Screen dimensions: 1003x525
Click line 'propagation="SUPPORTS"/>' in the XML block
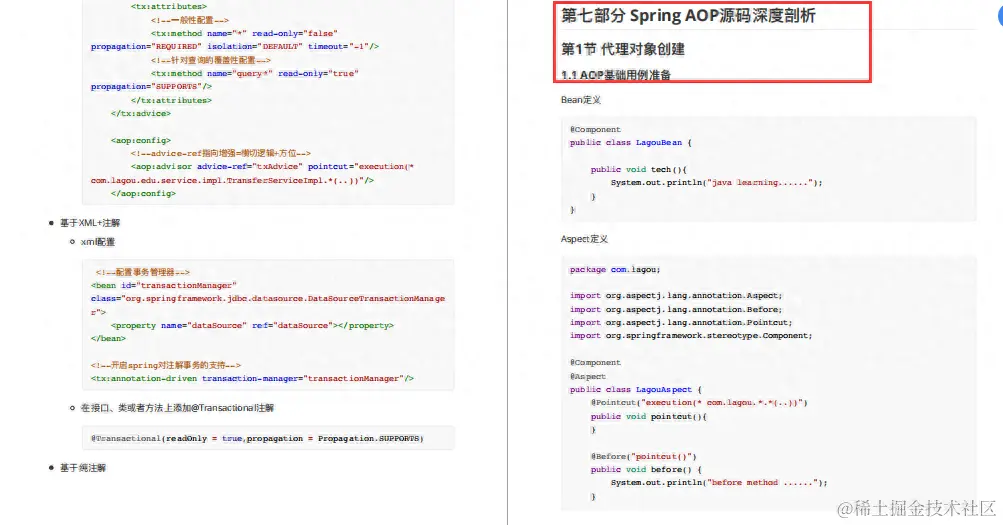point(151,87)
